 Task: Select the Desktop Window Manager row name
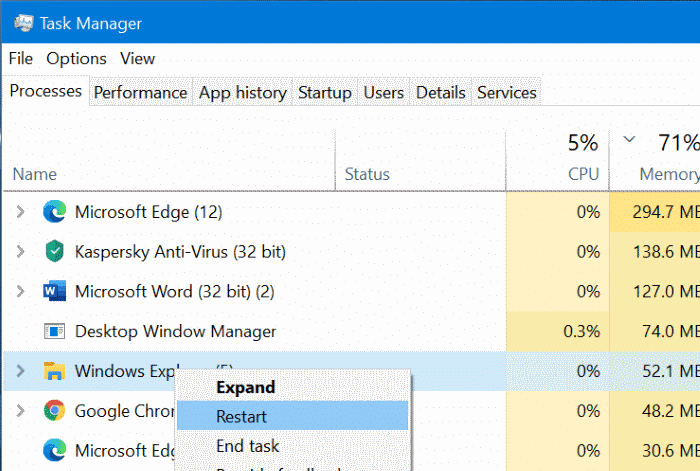click(175, 331)
